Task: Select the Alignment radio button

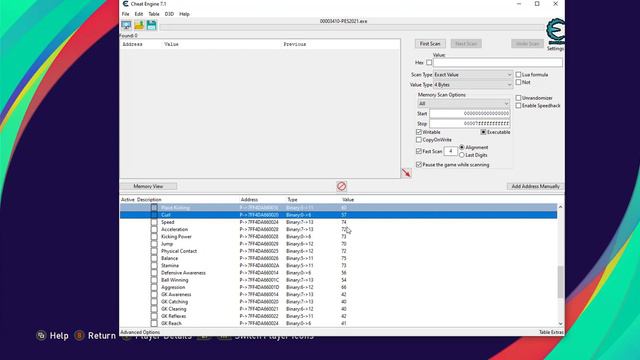Action: pyautogui.click(x=462, y=147)
